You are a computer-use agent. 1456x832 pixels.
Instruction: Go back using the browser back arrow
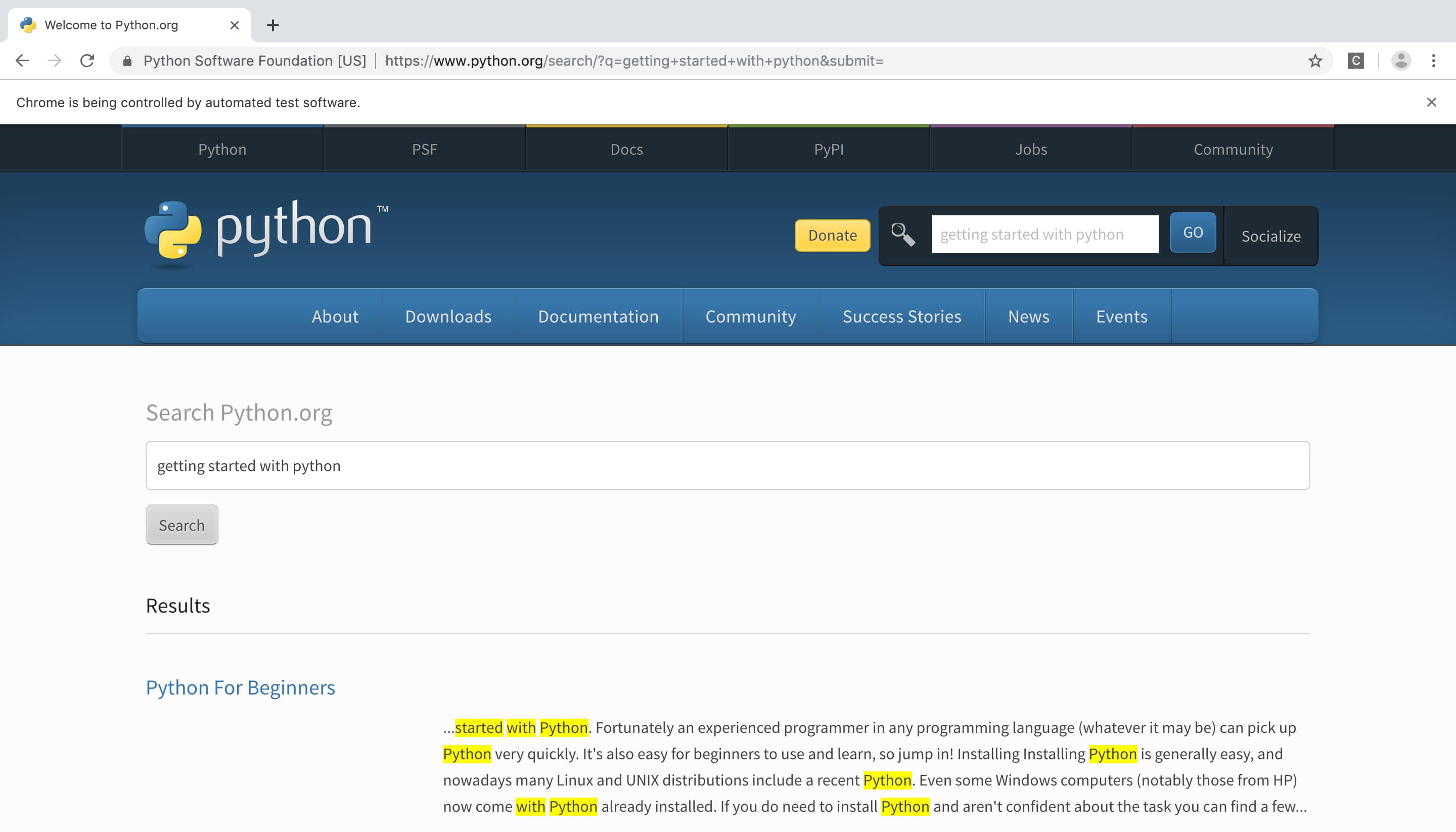point(22,61)
